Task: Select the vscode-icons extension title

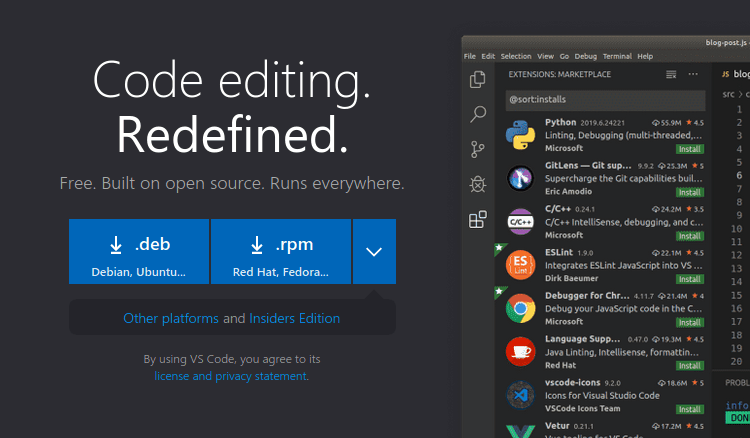Action: 573,383
